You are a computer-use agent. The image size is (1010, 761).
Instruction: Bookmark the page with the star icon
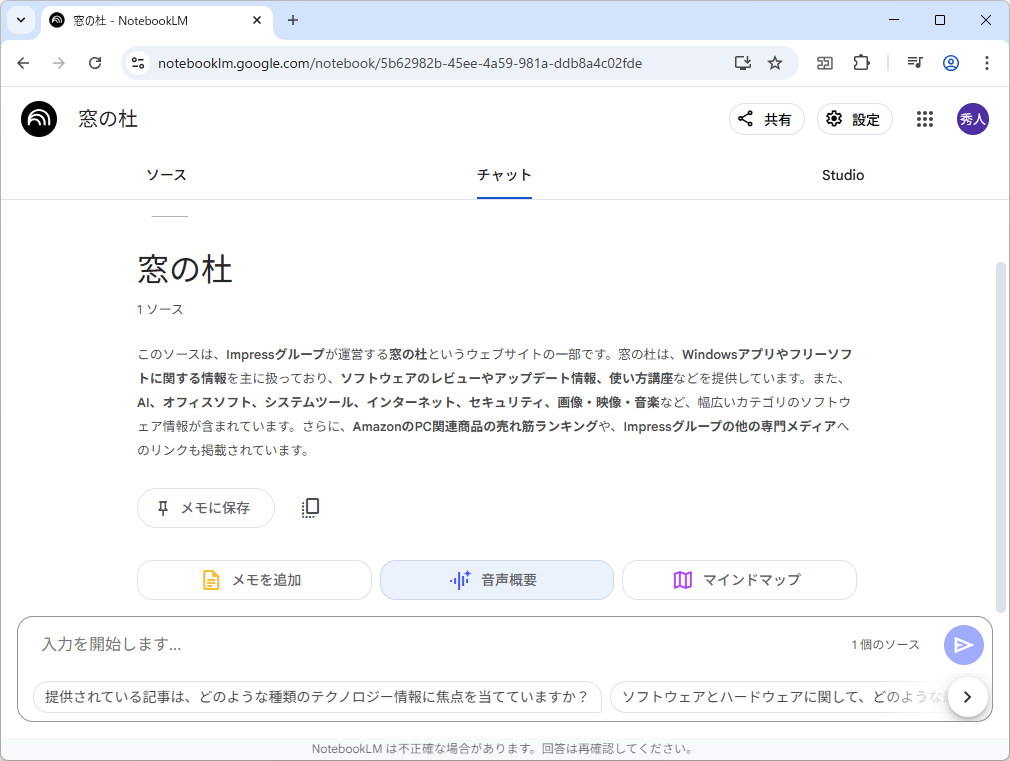tap(775, 62)
